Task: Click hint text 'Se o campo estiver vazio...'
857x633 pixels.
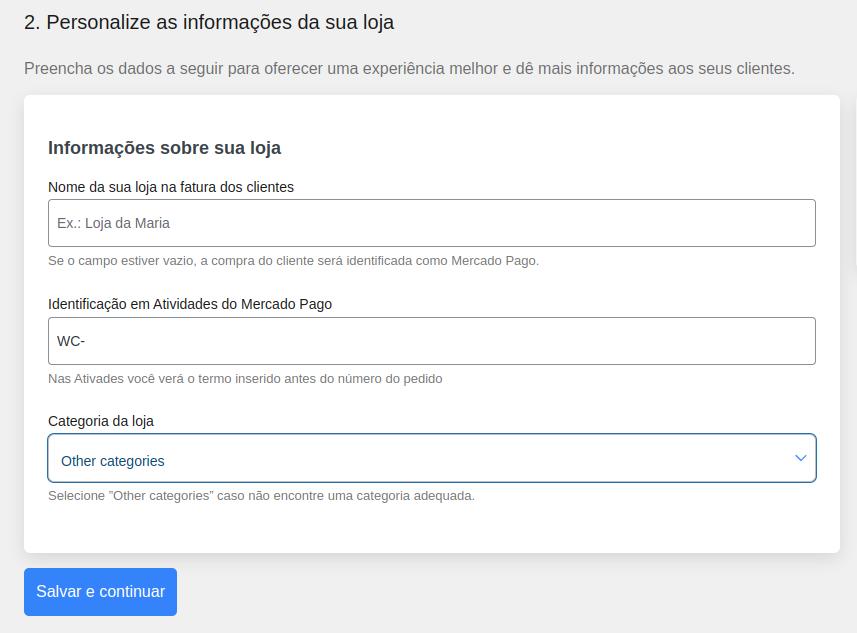Action: point(294,261)
